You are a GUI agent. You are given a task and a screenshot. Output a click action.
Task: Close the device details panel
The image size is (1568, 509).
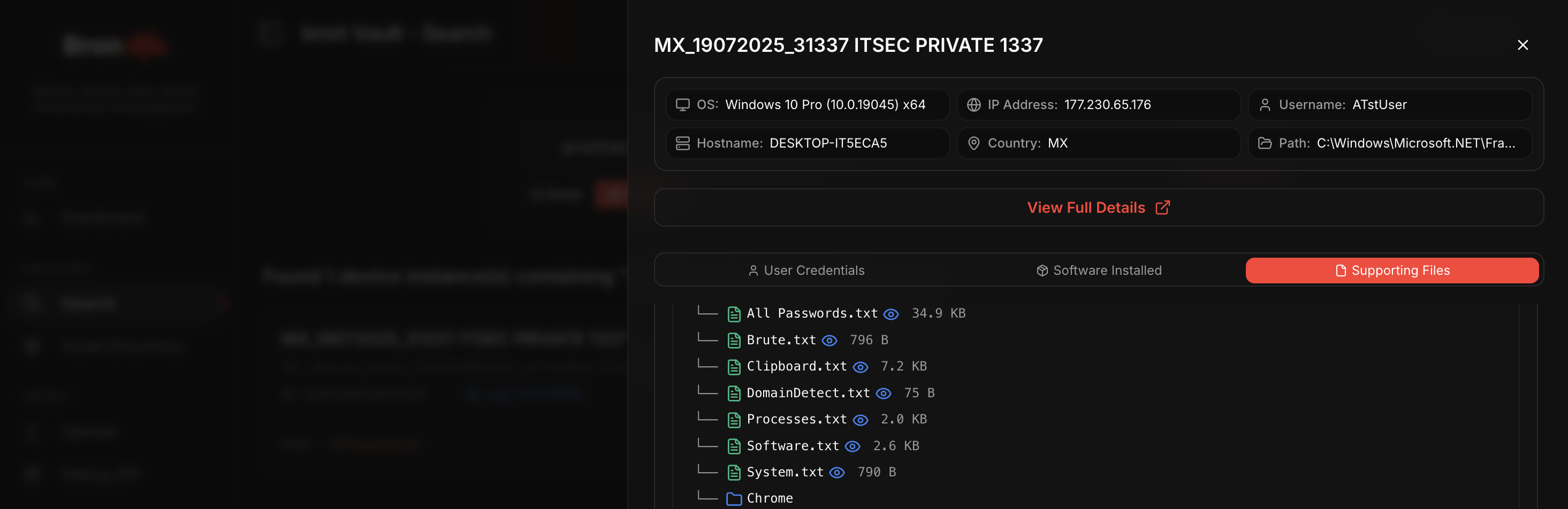point(1523,45)
